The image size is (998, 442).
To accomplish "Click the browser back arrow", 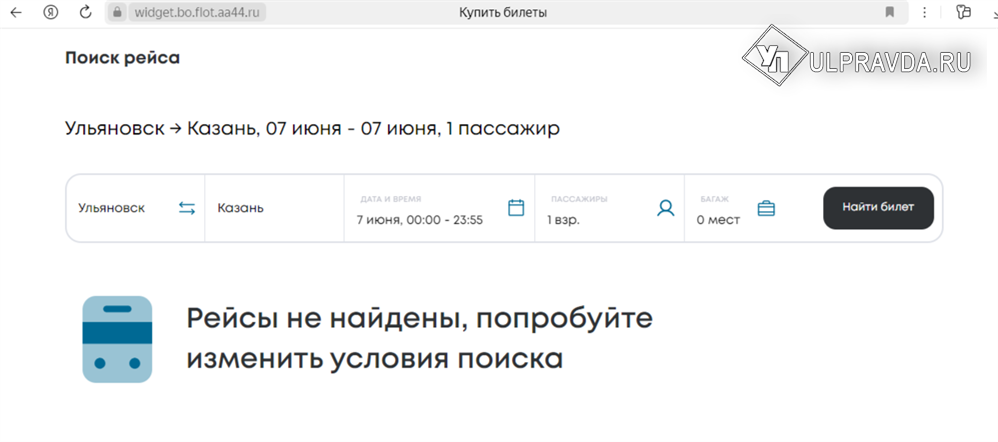I will point(16,12).
